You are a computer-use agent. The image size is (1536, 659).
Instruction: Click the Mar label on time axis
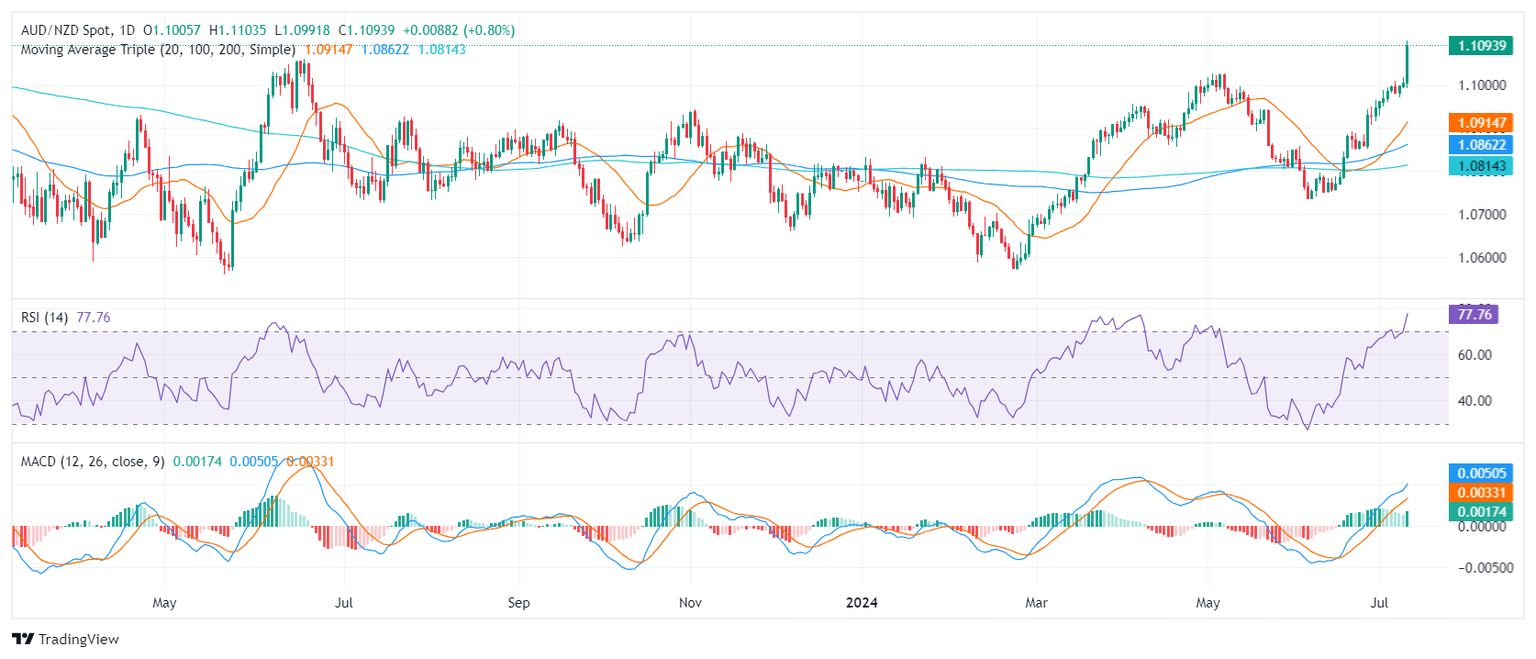click(1036, 603)
